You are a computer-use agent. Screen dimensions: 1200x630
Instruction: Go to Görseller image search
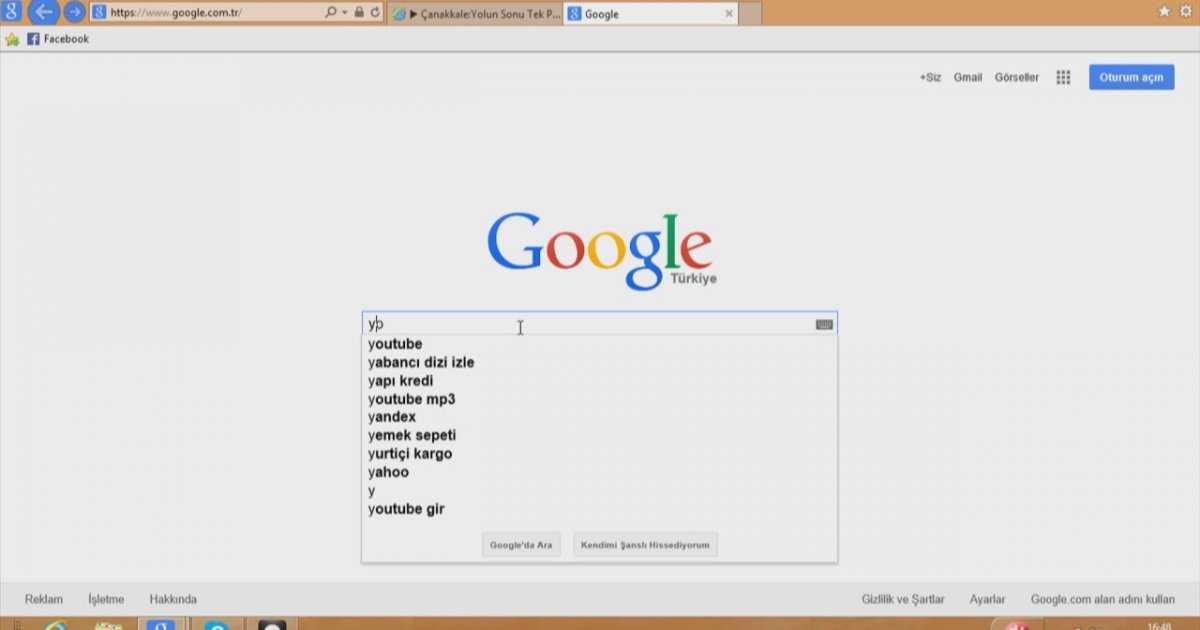pos(1017,77)
